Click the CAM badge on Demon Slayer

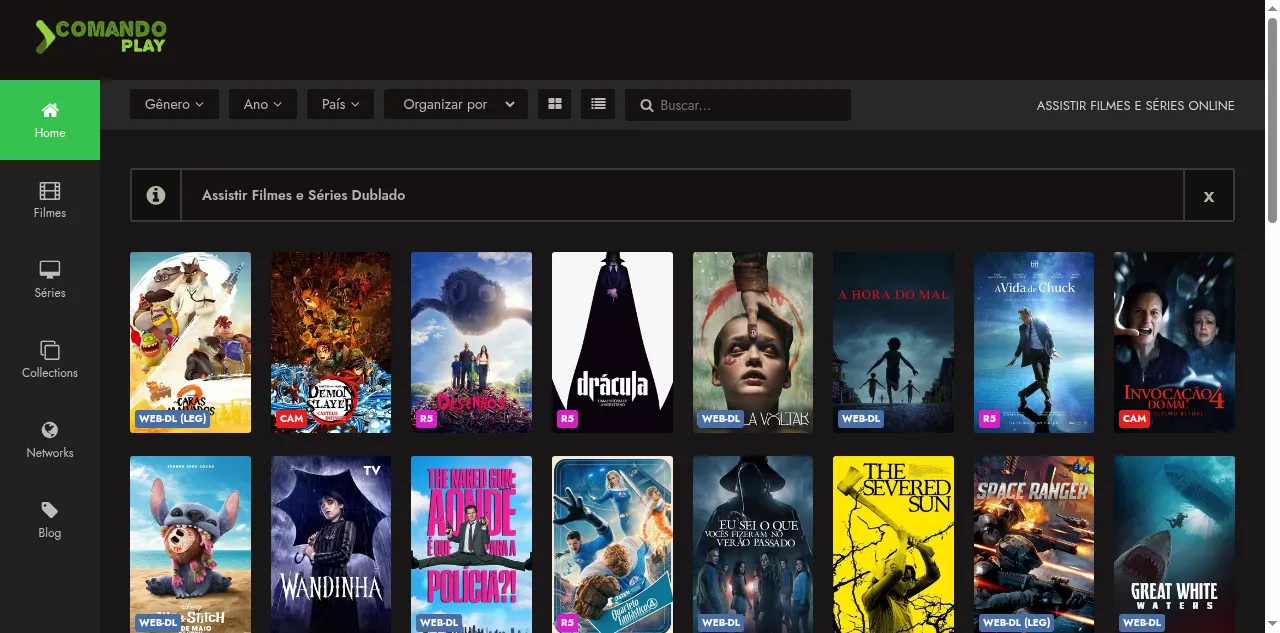tap(291, 418)
